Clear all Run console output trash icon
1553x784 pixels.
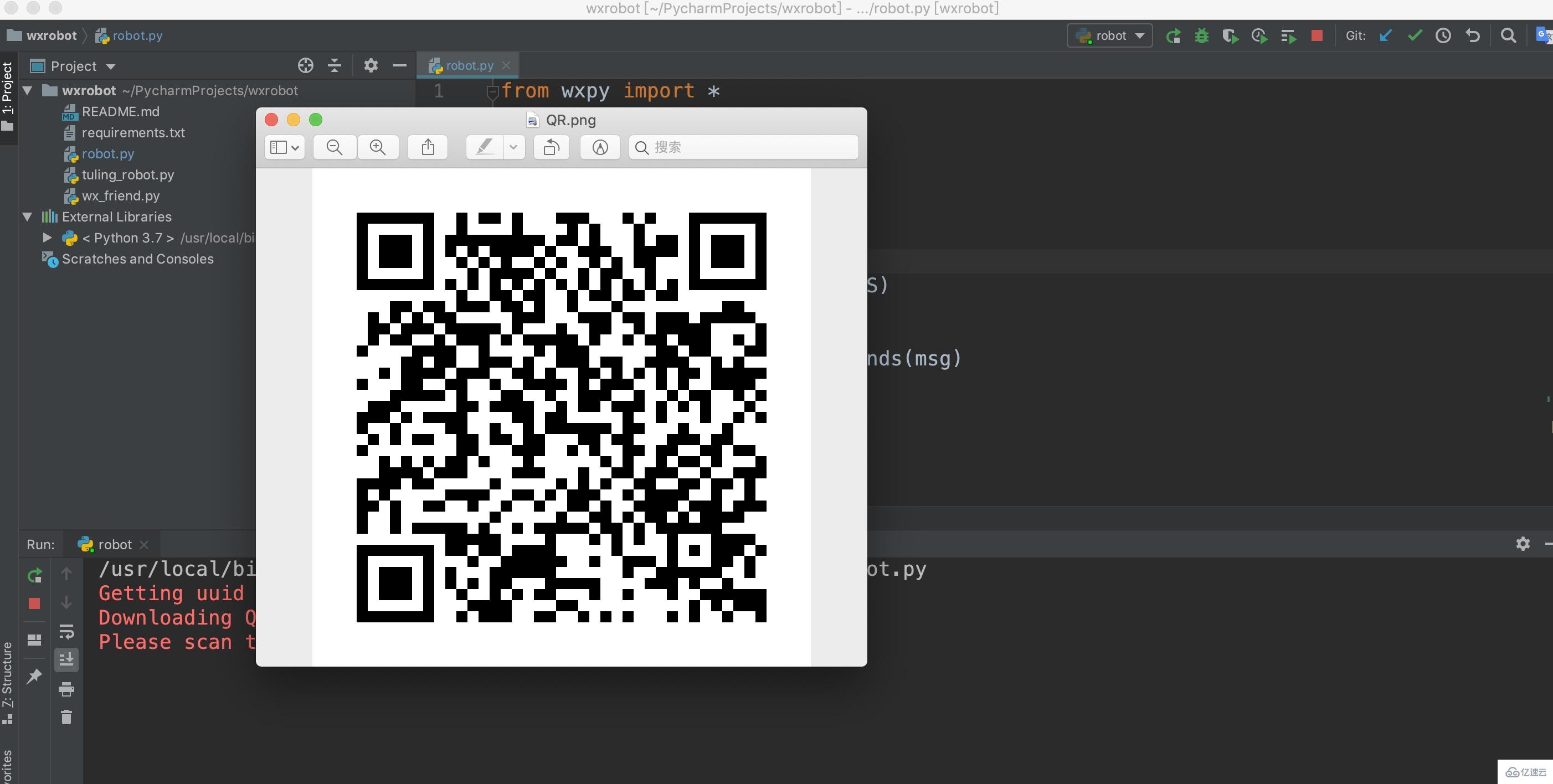click(66, 717)
